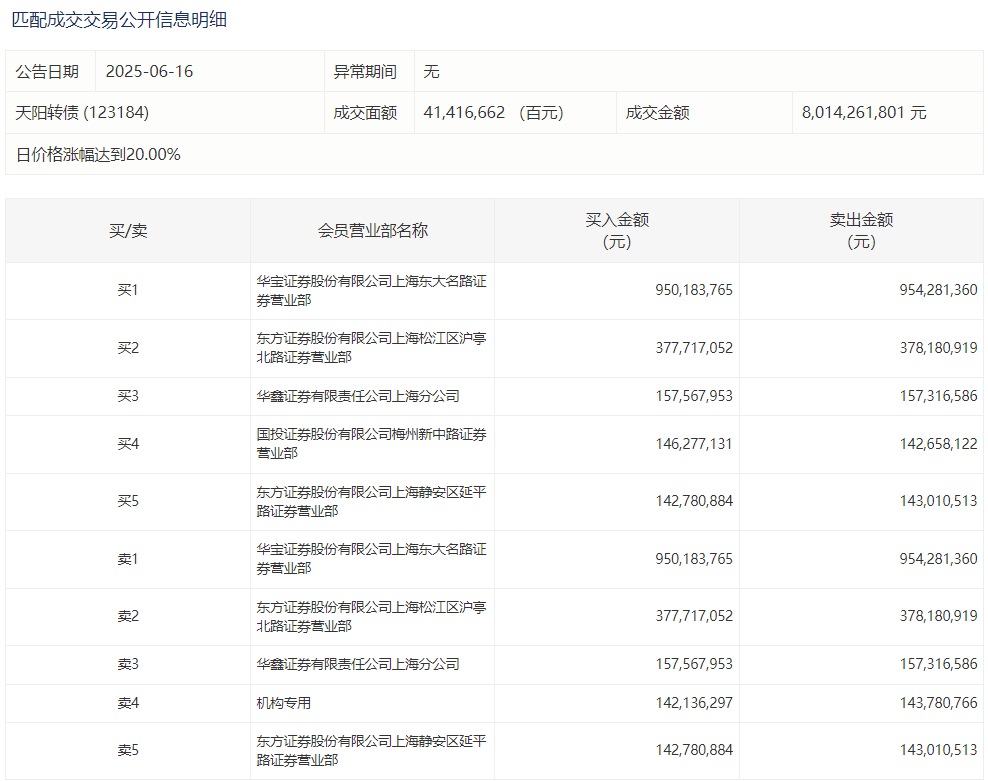Click the 日价格涨幅达到20.00% reason row
The width and height of the screenshot is (988, 781).
[x=98, y=155]
